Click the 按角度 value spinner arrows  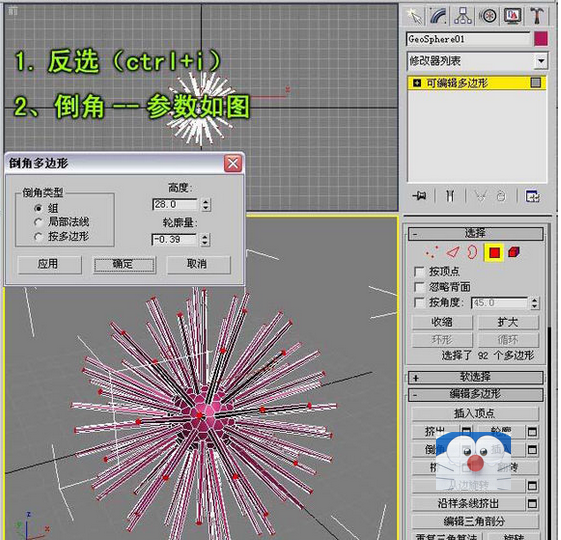coord(535,303)
